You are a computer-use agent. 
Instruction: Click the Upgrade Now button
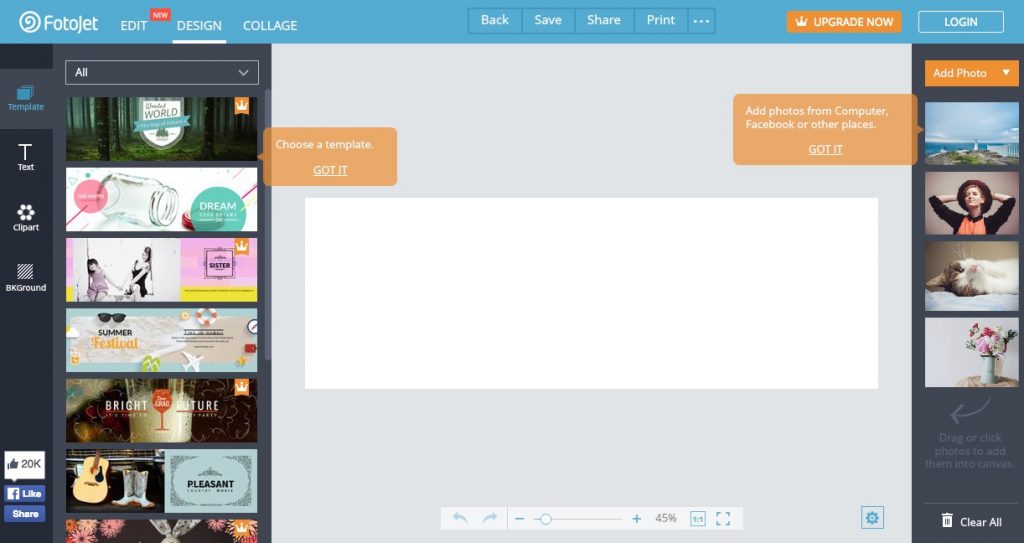[843, 21]
